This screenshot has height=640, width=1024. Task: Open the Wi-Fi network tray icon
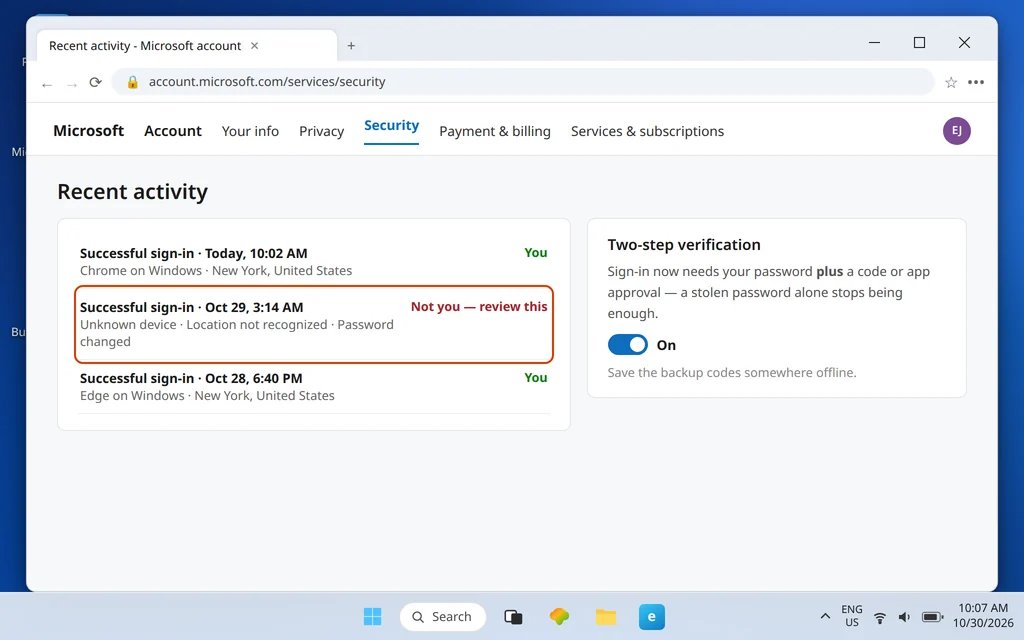[x=880, y=617]
